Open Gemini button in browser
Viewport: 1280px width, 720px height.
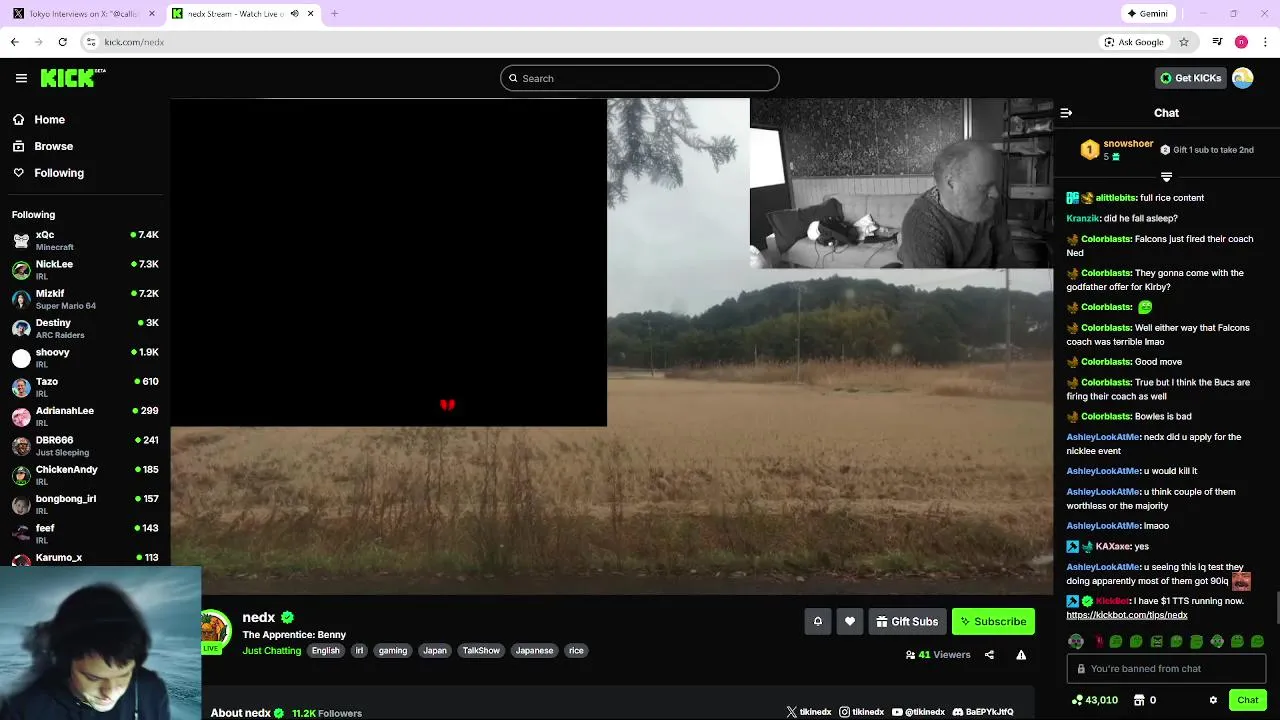coord(1147,14)
